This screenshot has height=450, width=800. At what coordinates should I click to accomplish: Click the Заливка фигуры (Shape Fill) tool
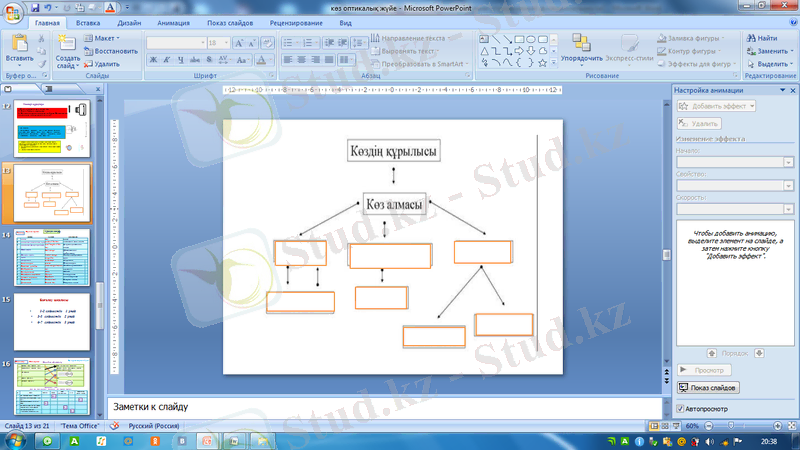(x=691, y=38)
